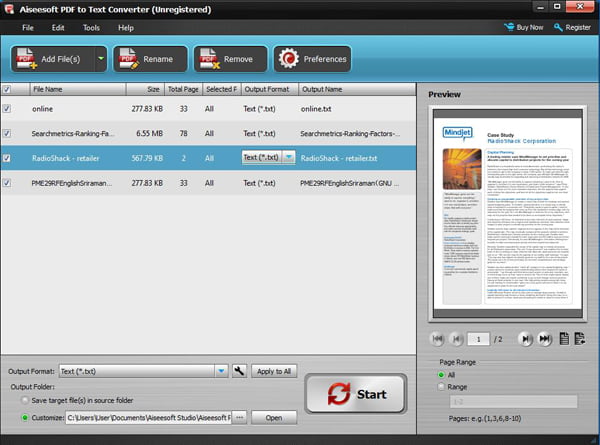Select 'Save target file(s) in source folder'

tap(25, 400)
